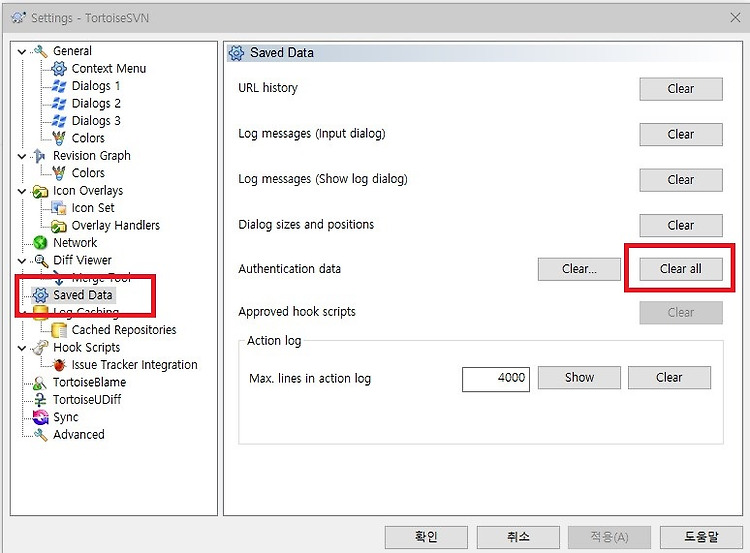Screen dimensions: 750x553
Task: Click the Overlay Handlers icon
Action: point(59,225)
